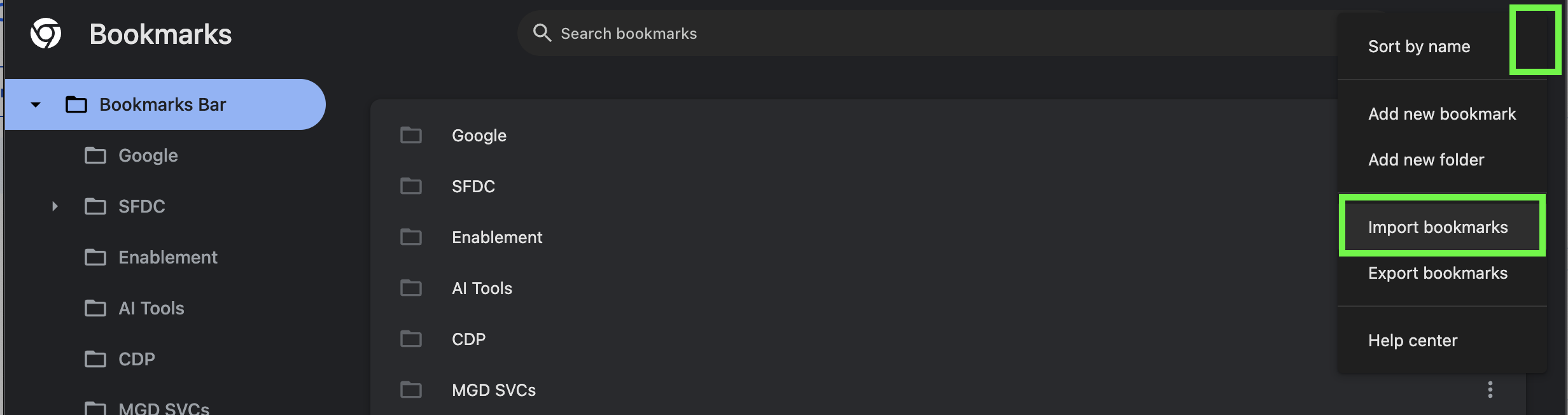This screenshot has width=1568, height=415.
Task: Click the search magnifying glass icon
Action: coord(542,32)
